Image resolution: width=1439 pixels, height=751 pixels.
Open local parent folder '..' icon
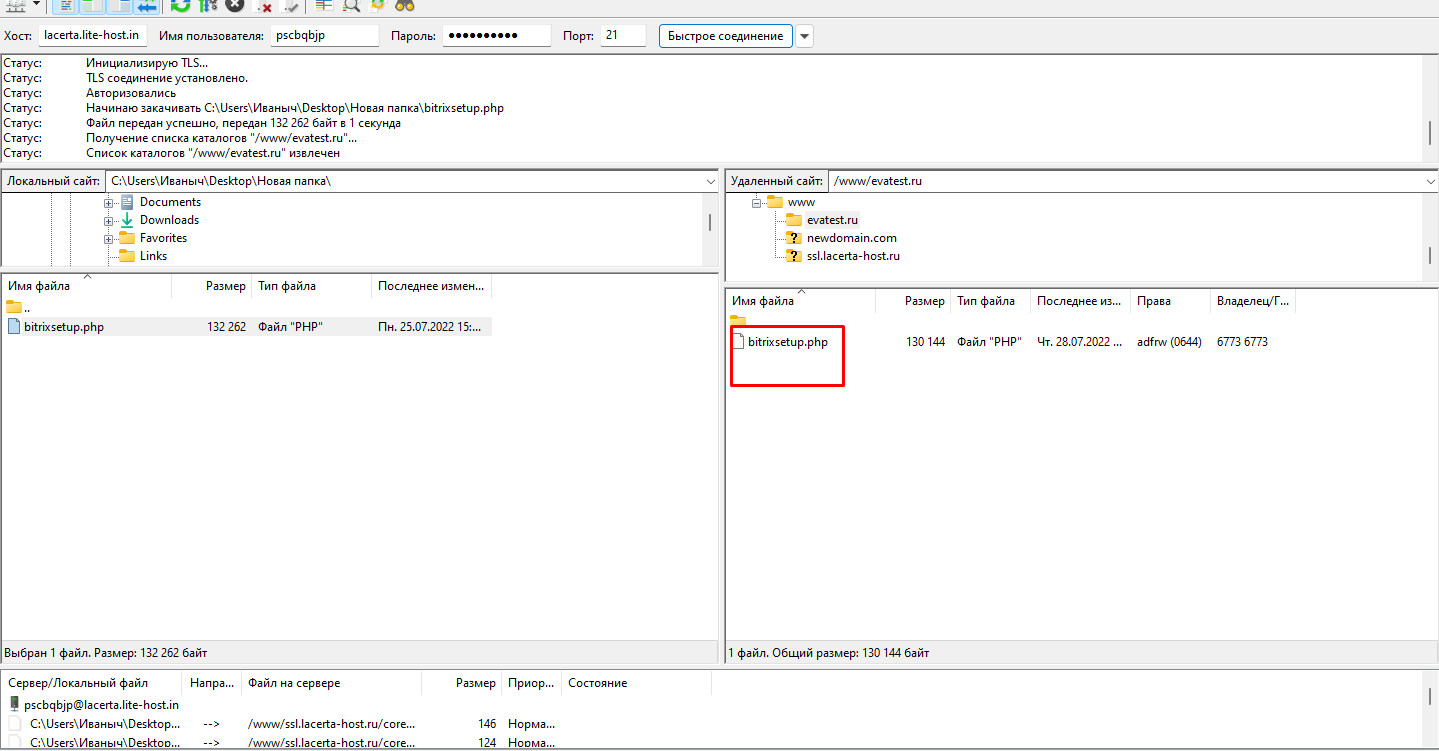[14, 307]
